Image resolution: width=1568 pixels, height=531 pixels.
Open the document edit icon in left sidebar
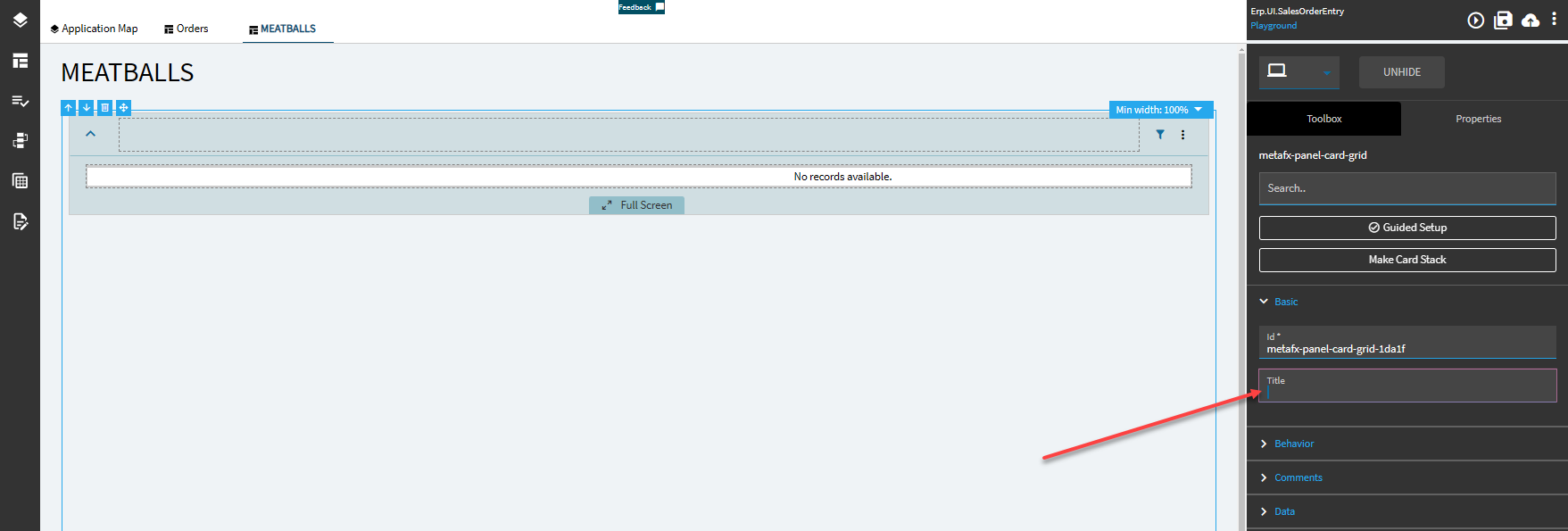tap(20, 221)
